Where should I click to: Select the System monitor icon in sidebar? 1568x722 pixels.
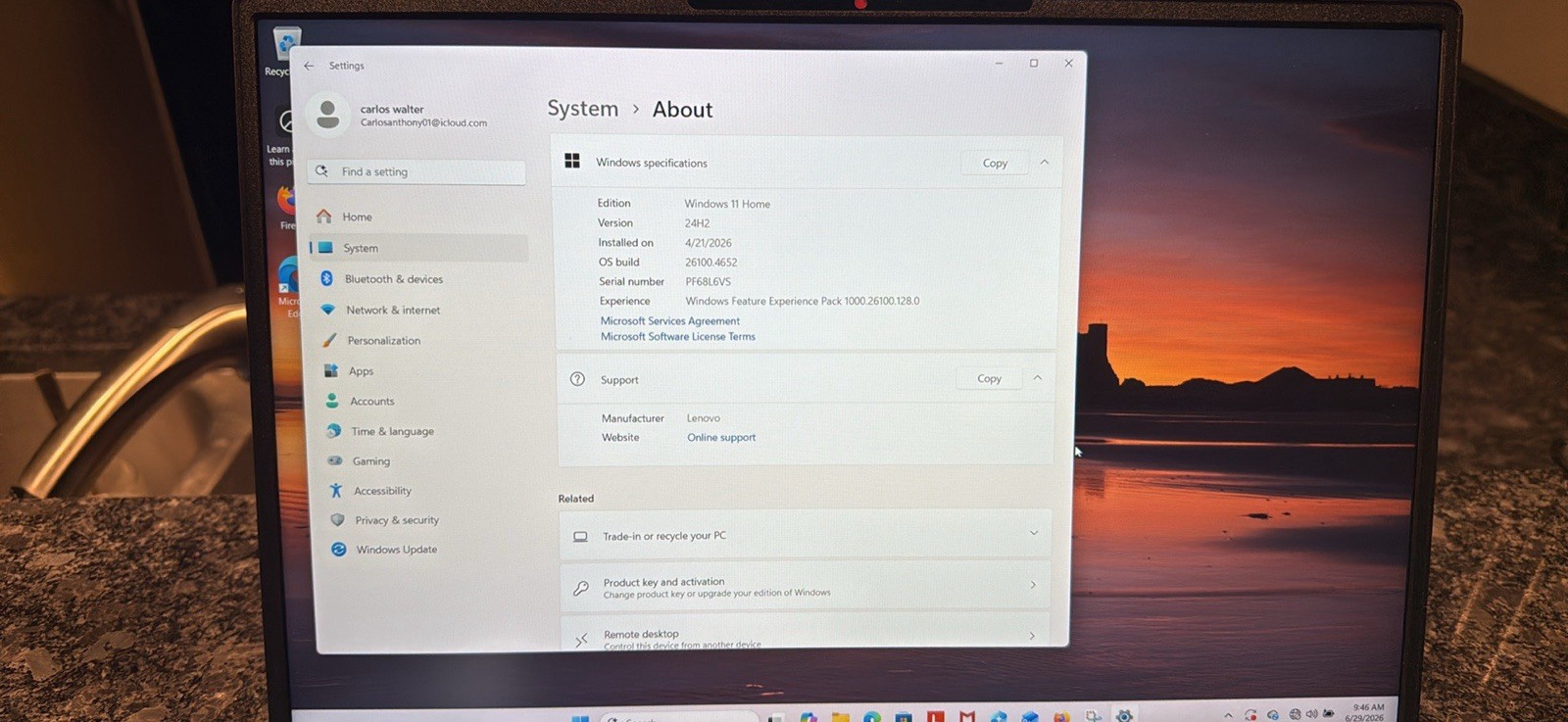[325, 248]
